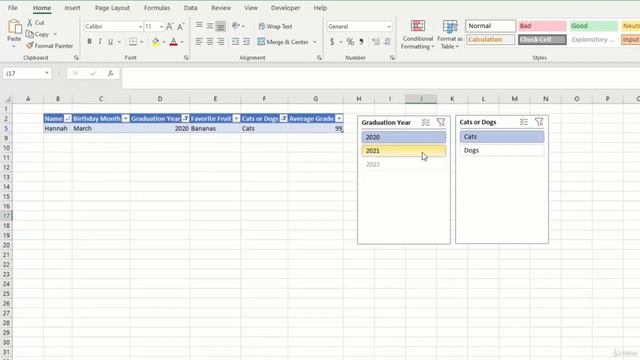The image size is (640, 360).
Task: Open Format as Table
Action: point(450,34)
